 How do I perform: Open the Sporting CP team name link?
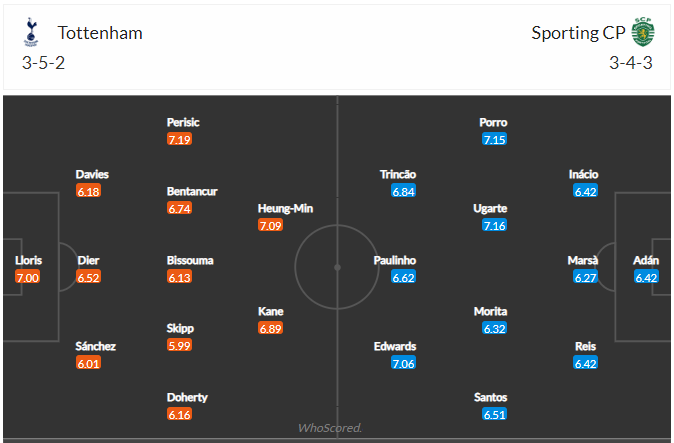pos(578,33)
